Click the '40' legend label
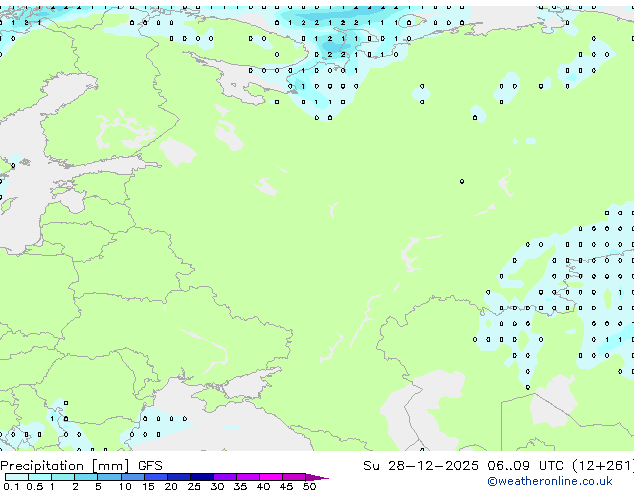The height and width of the screenshot is (490, 634). coord(264,486)
